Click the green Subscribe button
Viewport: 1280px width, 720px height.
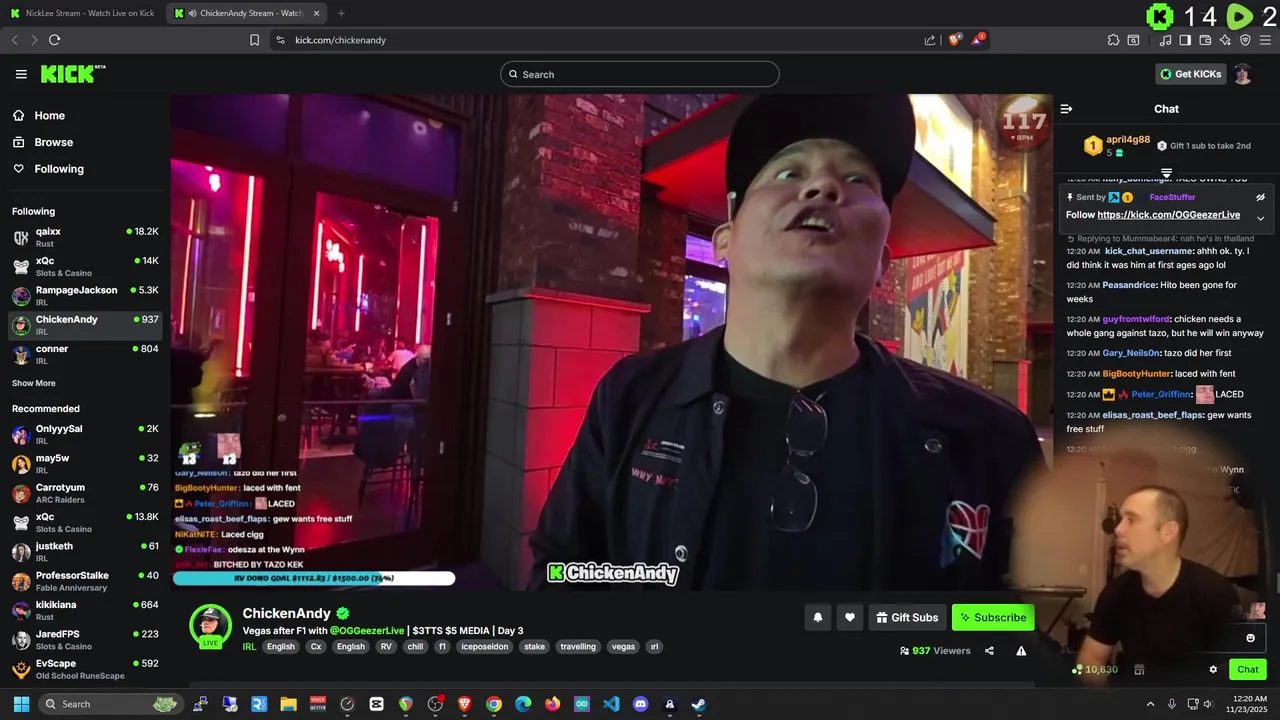[x=993, y=618]
